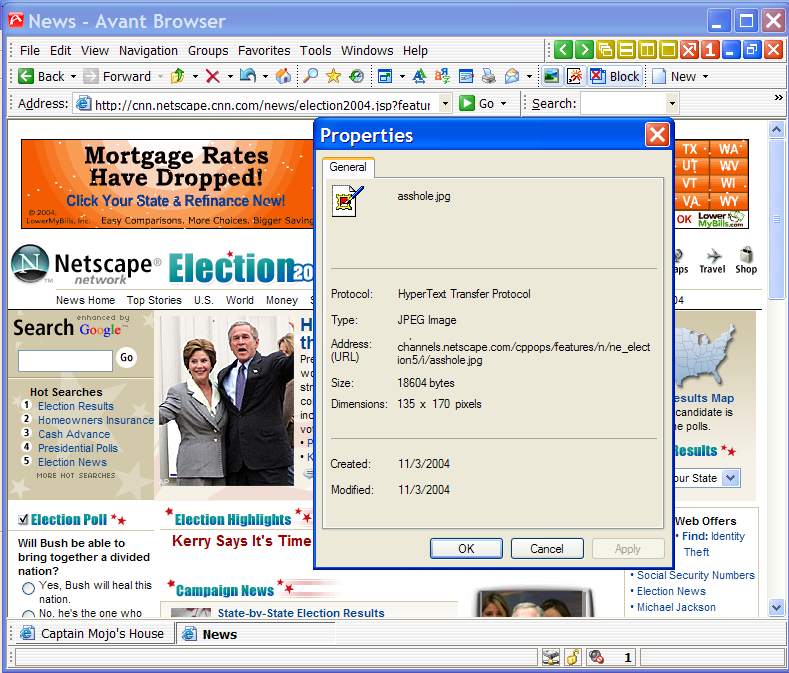Click the Bush photo thumbnail

tap(226, 401)
